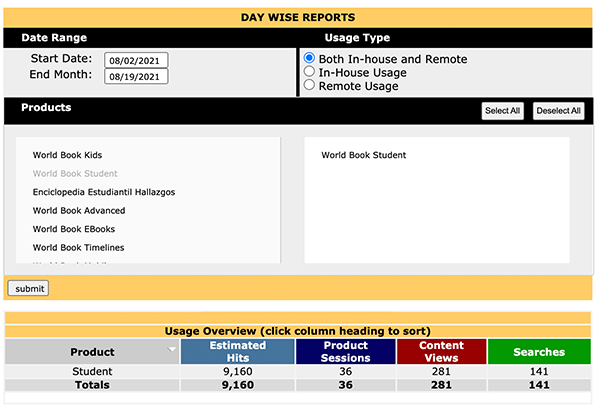The image size is (600, 407).
Task: Click Student row Product Sessions value 36
Action: point(346,371)
